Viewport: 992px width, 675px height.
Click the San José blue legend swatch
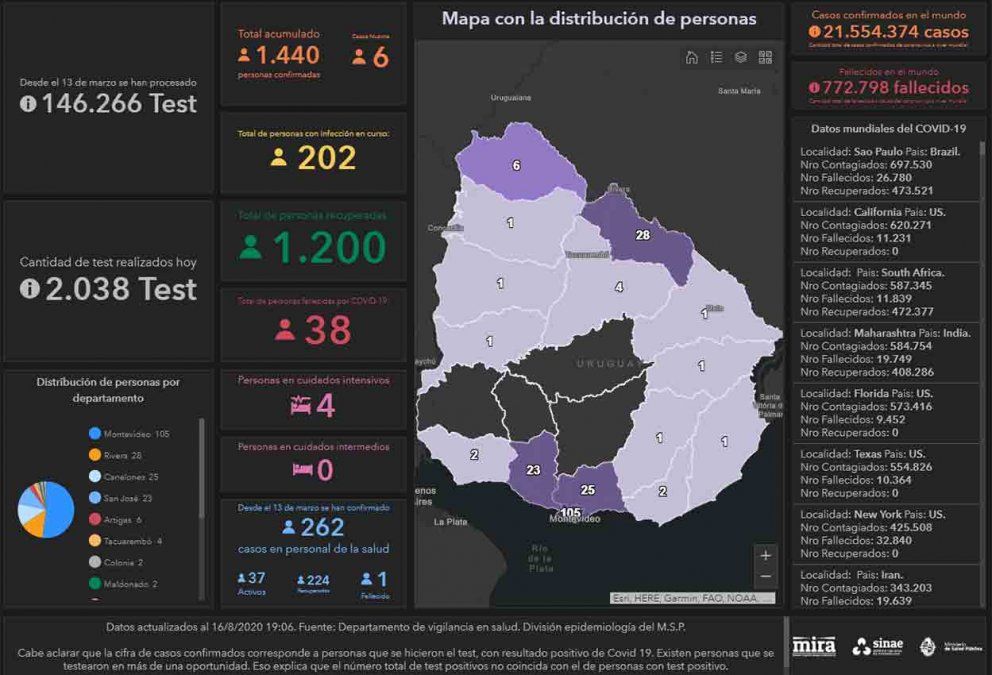(x=94, y=497)
